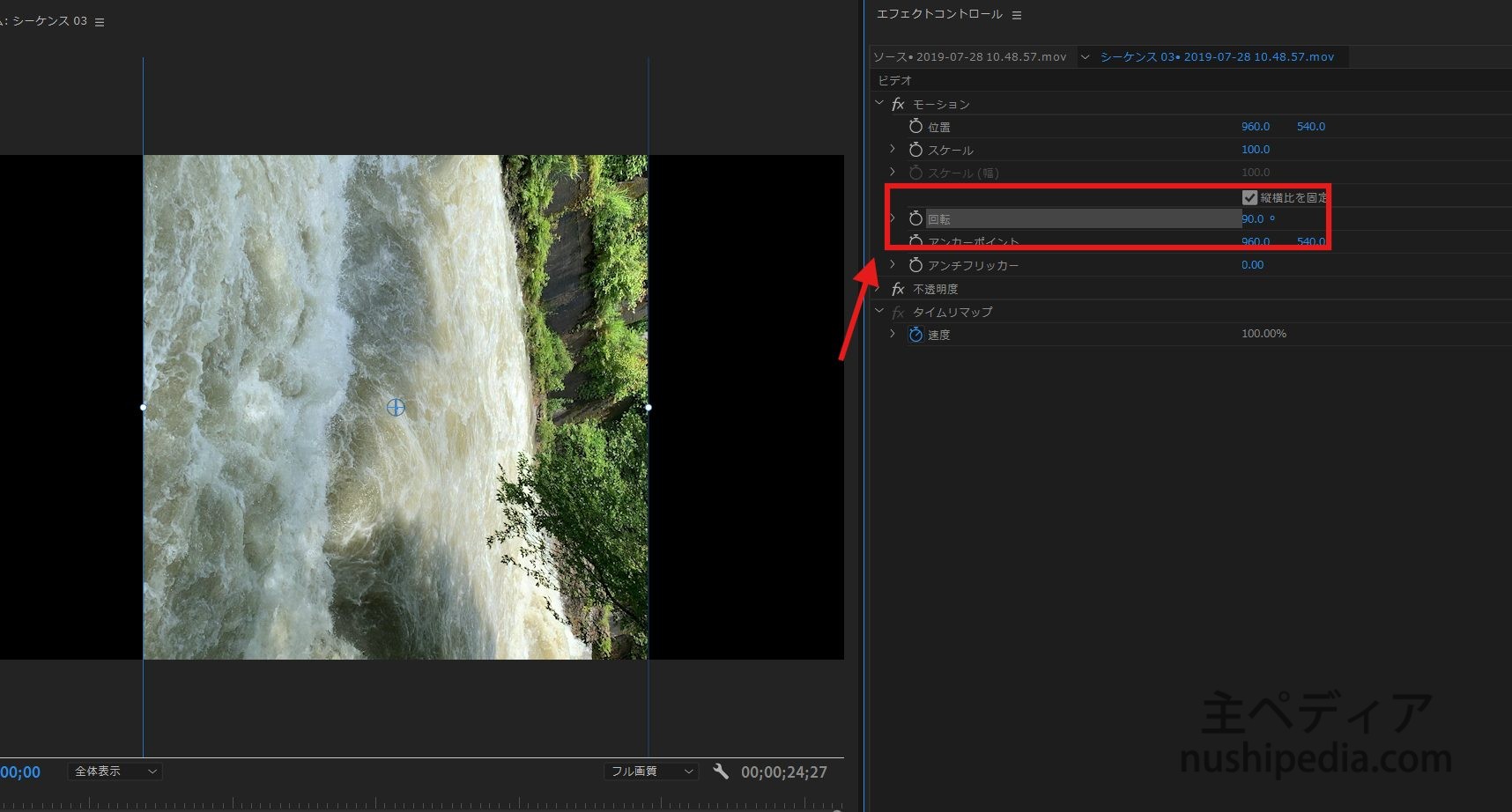
Task: Select the シーケンス 03 clip tab
Action: (1216, 57)
